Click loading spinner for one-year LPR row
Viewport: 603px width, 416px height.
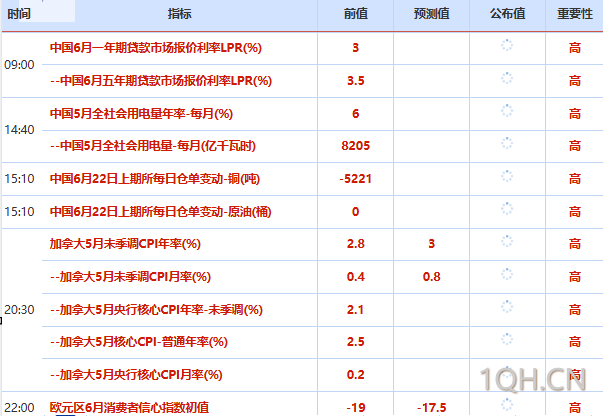tap(507, 45)
